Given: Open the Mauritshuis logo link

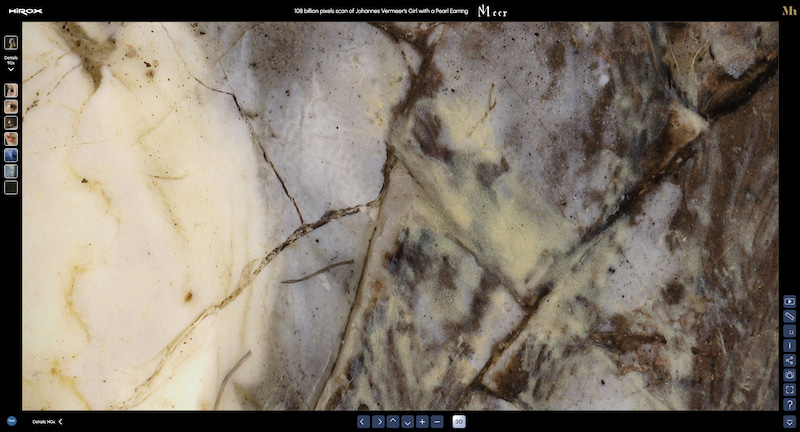Looking at the screenshot, I should (789, 11).
